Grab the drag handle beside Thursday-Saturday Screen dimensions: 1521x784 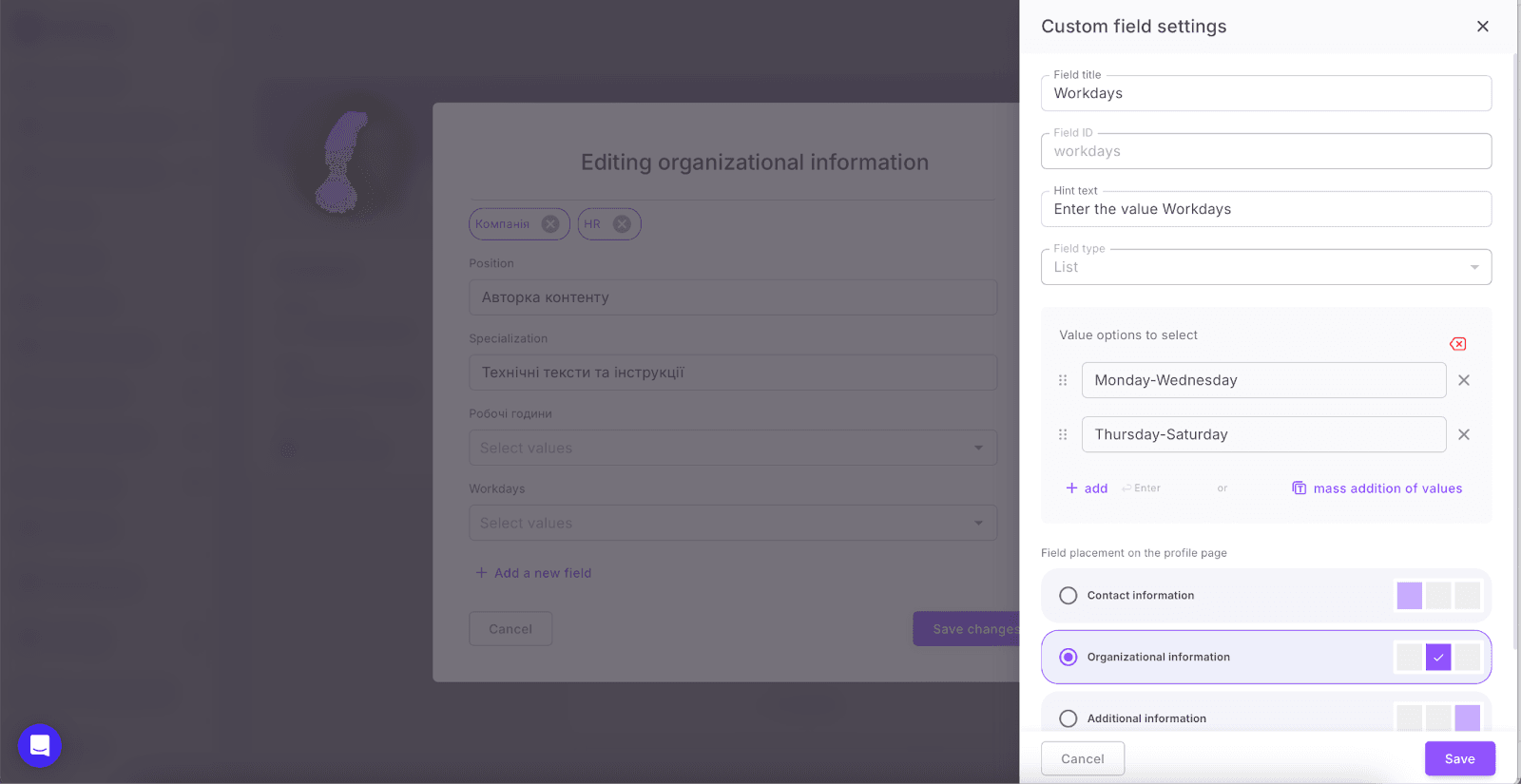pyautogui.click(x=1063, y=434)
